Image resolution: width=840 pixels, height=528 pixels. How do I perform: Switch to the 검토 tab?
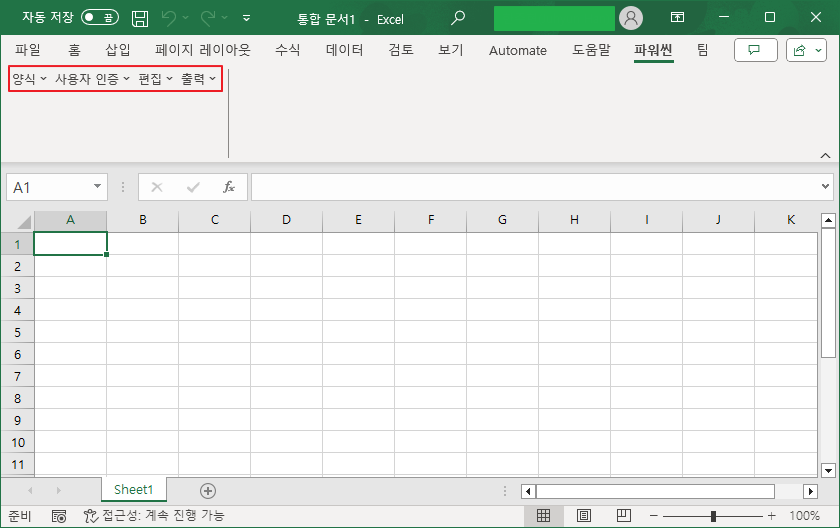[x=401, y=50]
